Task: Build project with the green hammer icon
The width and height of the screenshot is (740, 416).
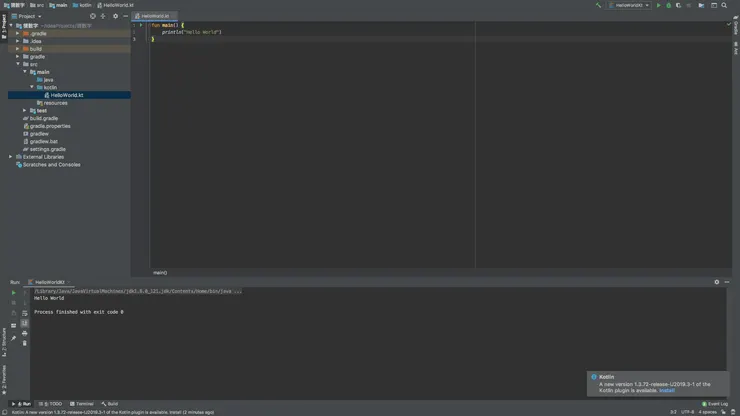Action: click(x=598, y=5)
